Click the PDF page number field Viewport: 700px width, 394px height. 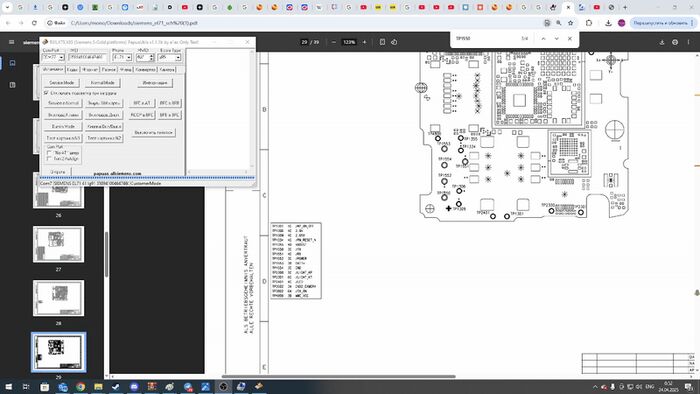coord(304,42)
